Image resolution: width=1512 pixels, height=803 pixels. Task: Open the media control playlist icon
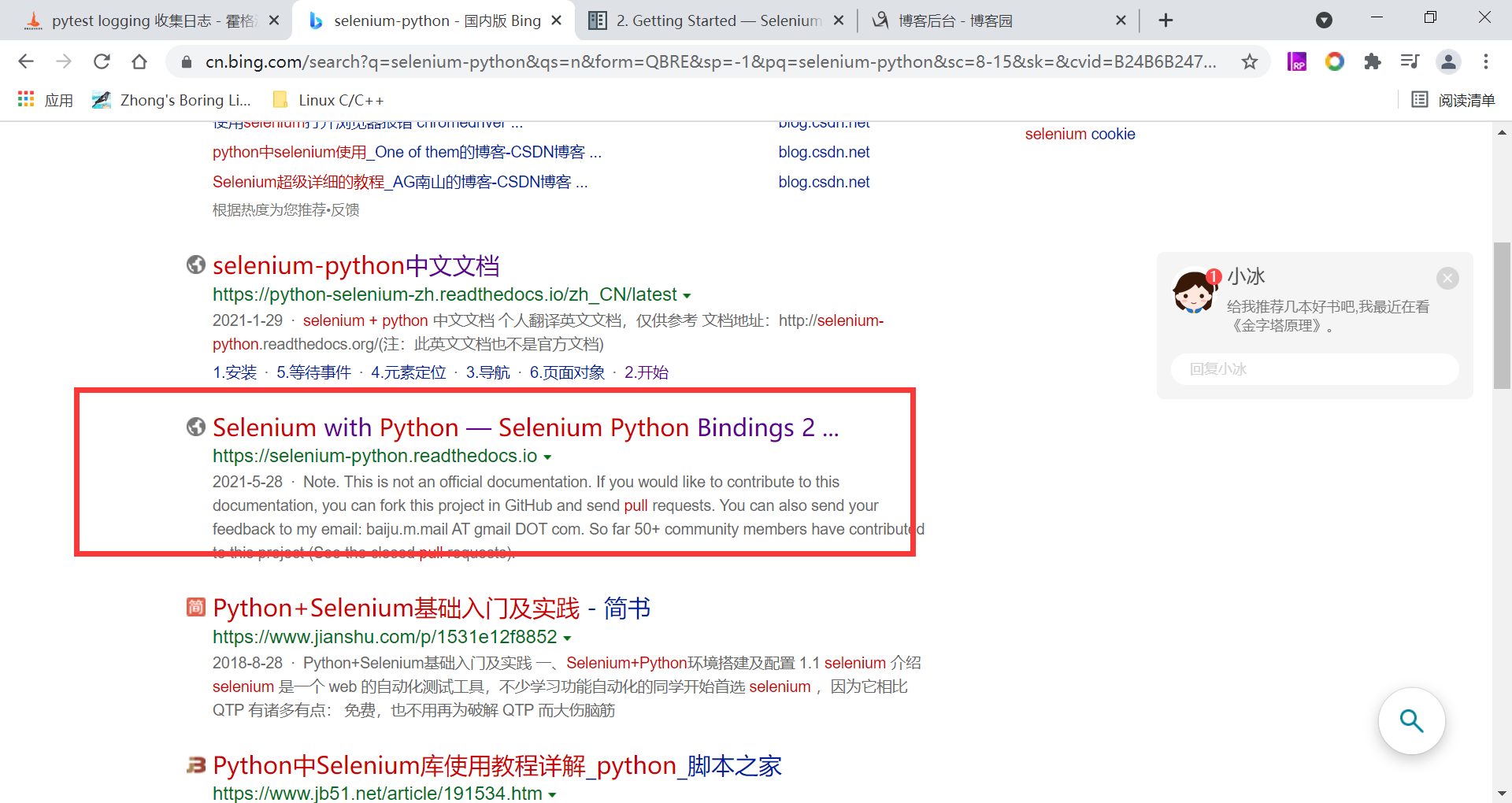point(1410,61)
